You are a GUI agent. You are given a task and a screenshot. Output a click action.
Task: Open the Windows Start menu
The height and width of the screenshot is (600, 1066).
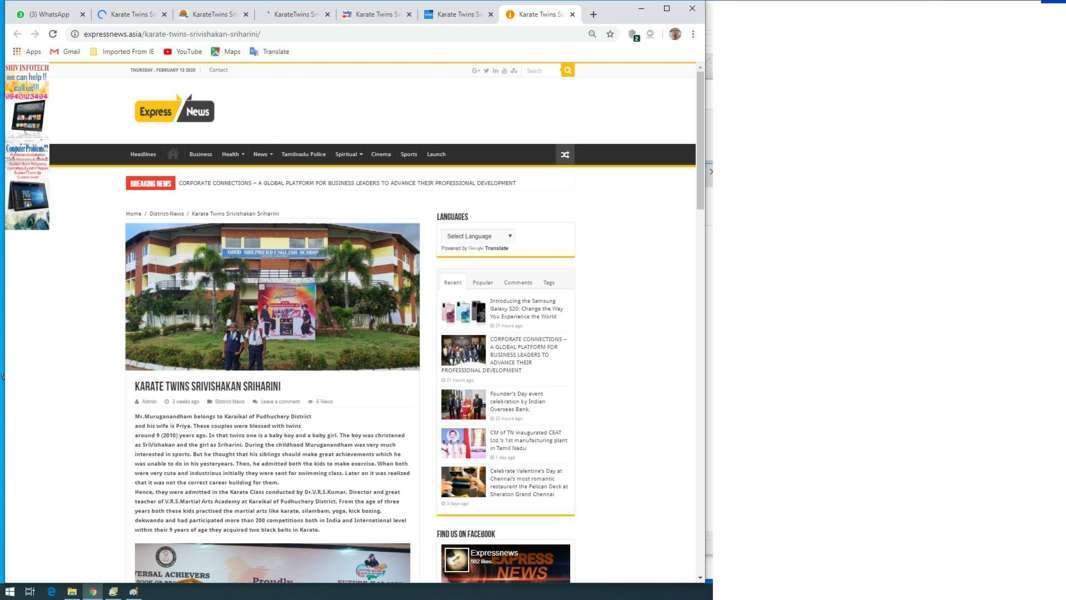coord(10,592)
